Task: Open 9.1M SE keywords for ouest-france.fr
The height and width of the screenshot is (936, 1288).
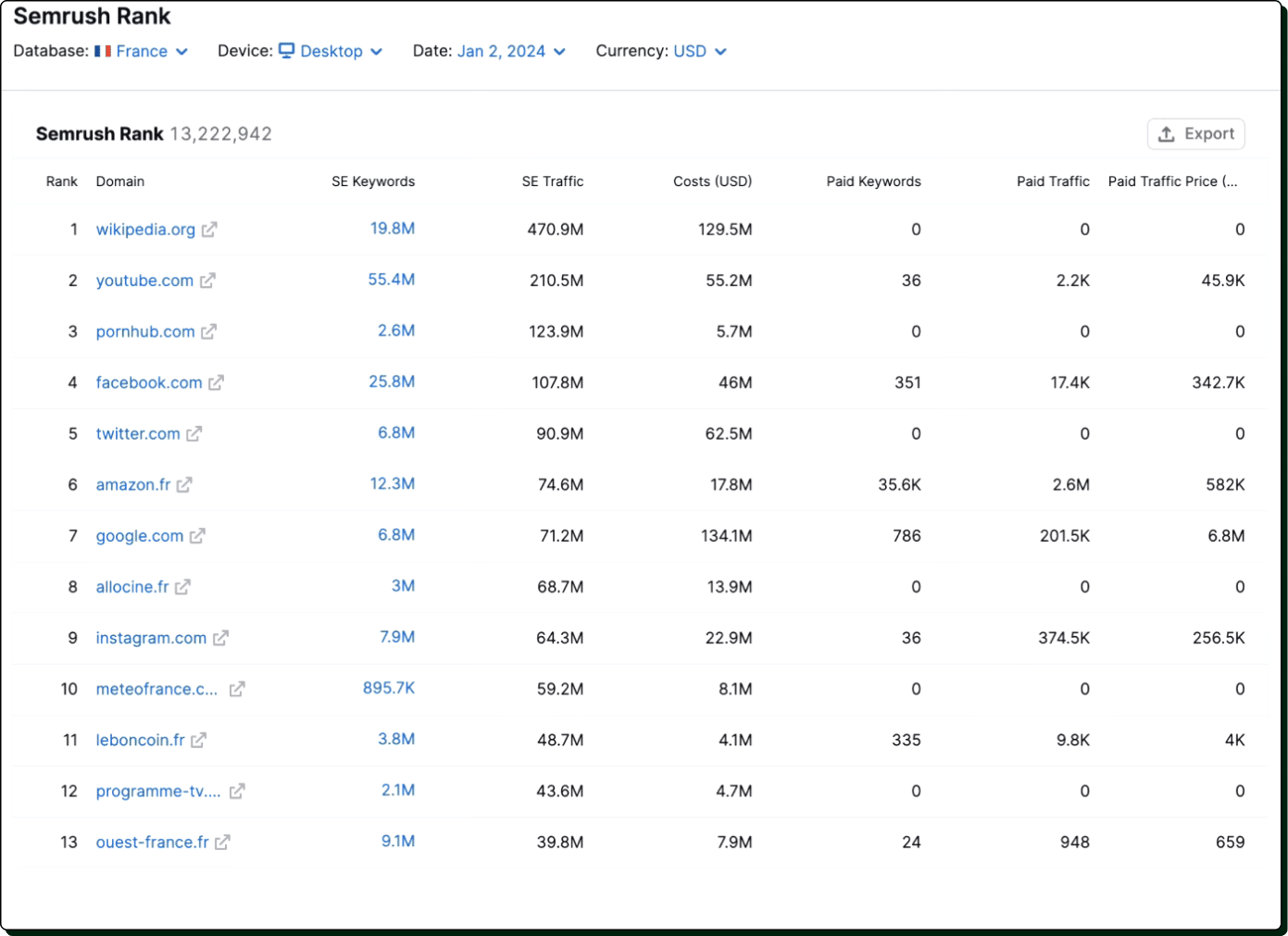Action: click(x=398, y=842)
